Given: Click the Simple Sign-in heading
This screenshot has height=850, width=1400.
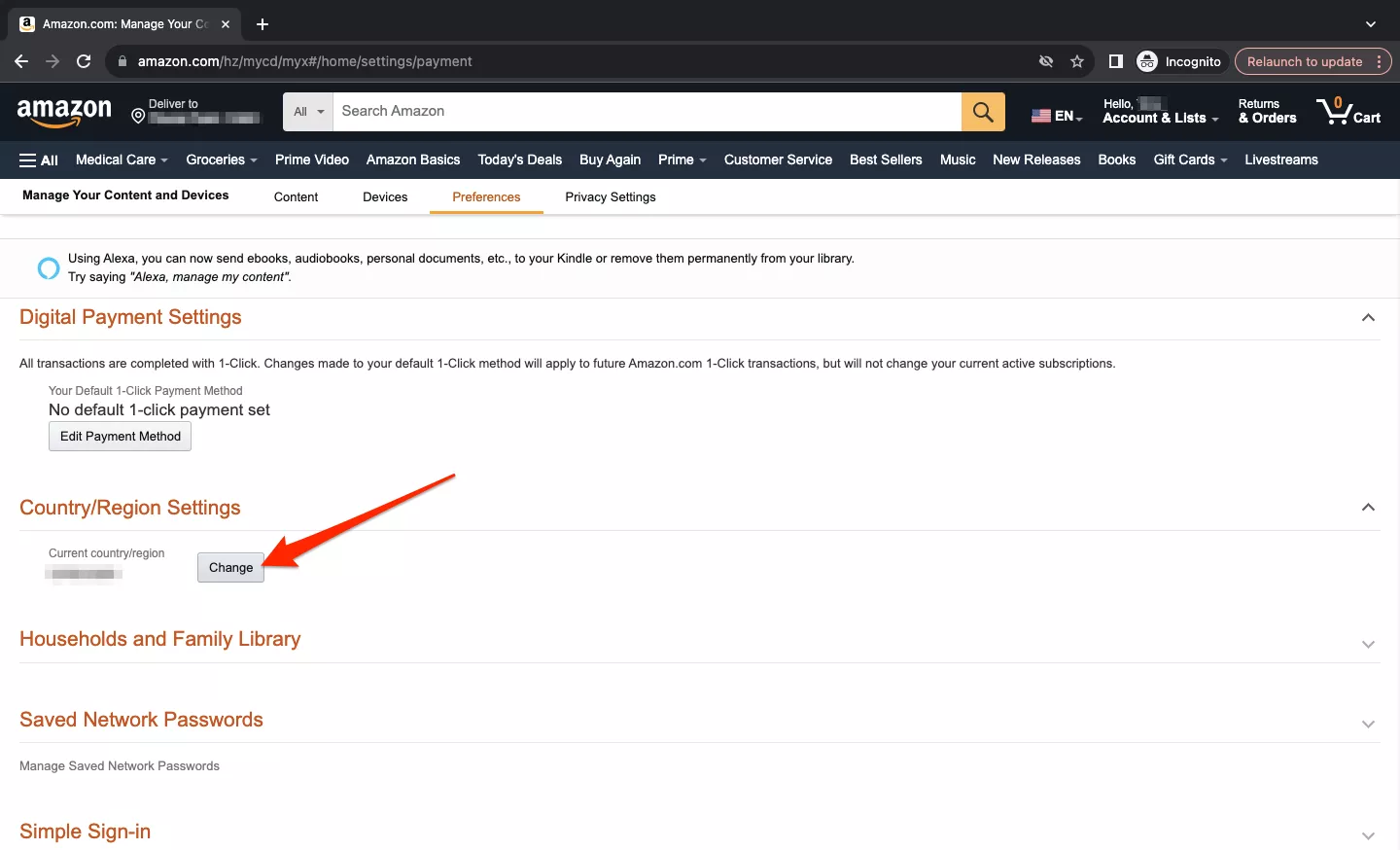Looking at the screenshot, I should click(x=86, y=832).
